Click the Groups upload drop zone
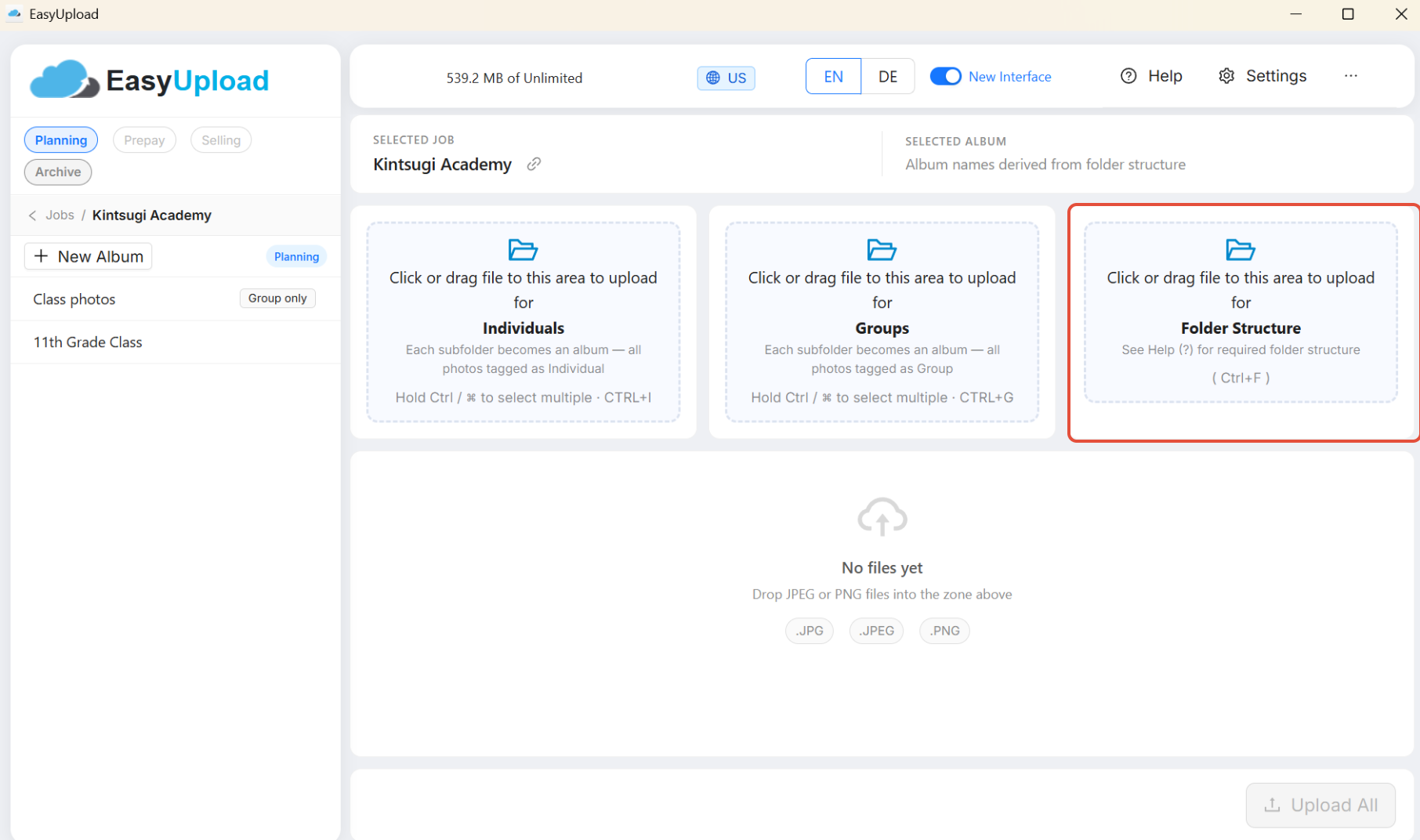Image resolution: width=1420 pixels, height=840 pixels. click(x=882, y=322)
